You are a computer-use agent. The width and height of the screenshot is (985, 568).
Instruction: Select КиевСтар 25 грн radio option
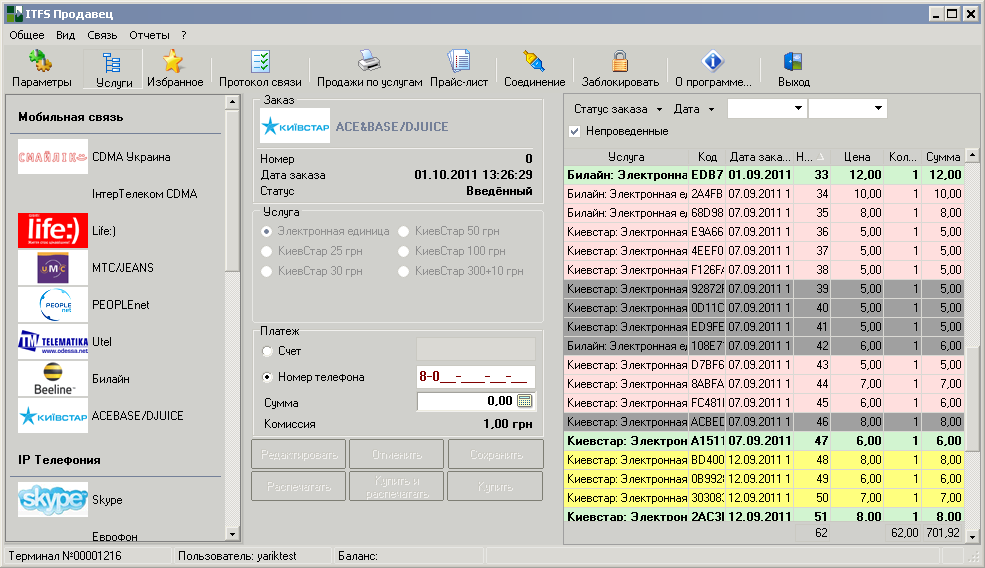[266, 251]
